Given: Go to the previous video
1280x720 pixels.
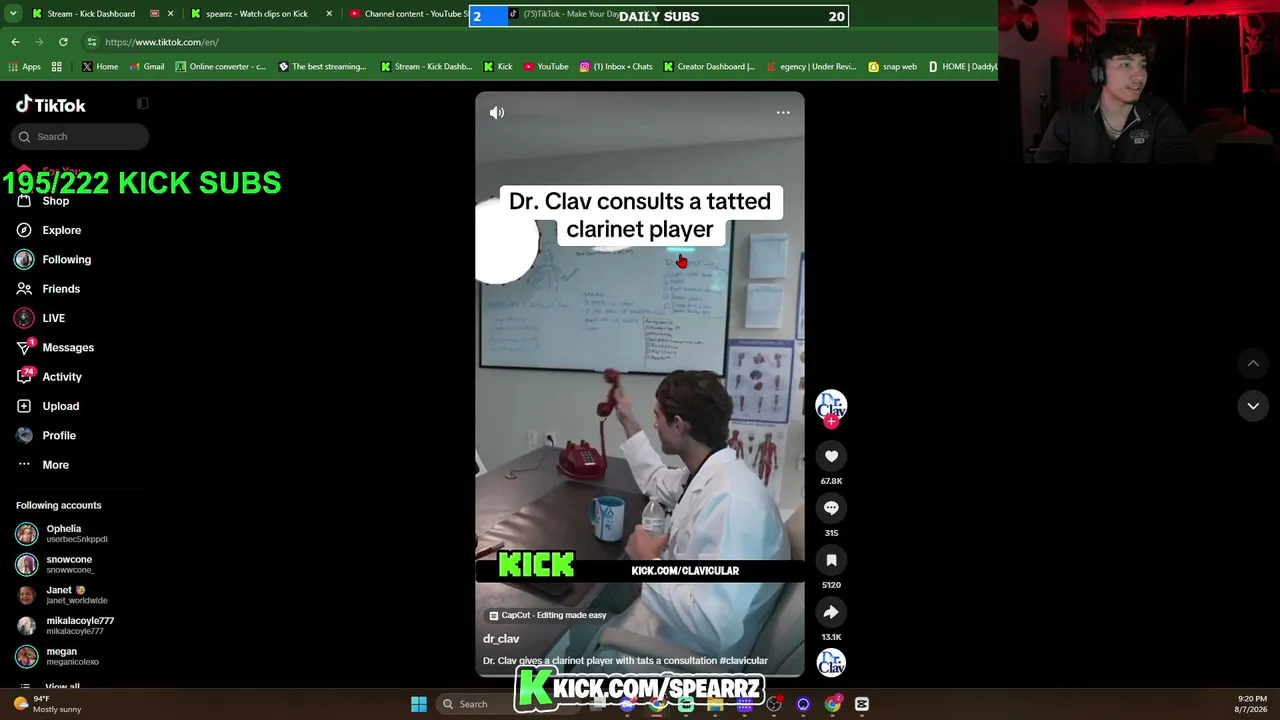Looking at the screenshot, I should pyautogui.click(x=1253, y=363).
